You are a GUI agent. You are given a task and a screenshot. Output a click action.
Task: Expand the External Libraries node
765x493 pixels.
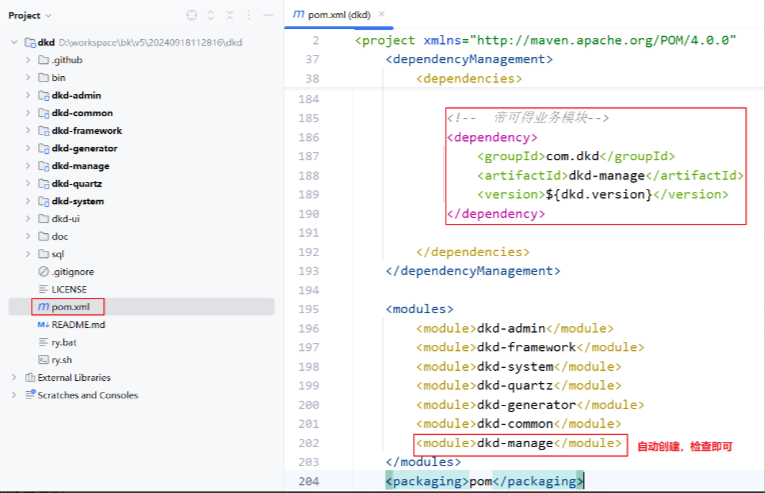point(14,378)
